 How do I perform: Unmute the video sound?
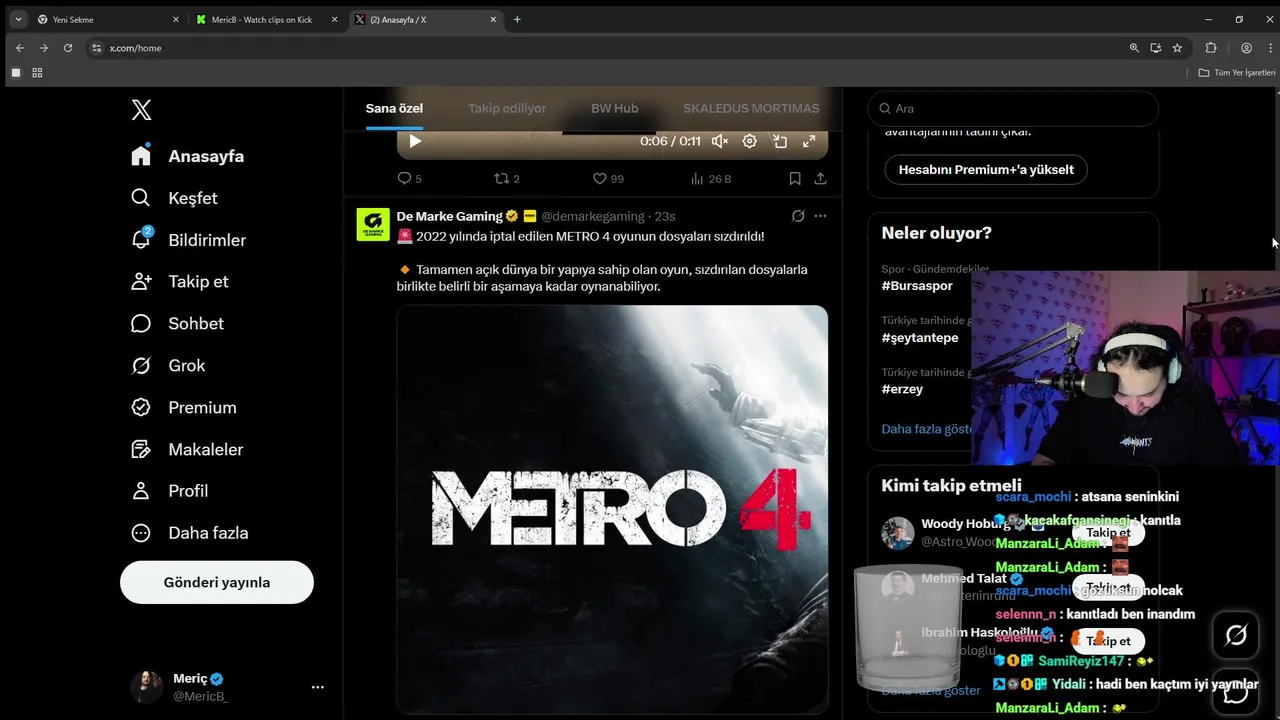720,141
